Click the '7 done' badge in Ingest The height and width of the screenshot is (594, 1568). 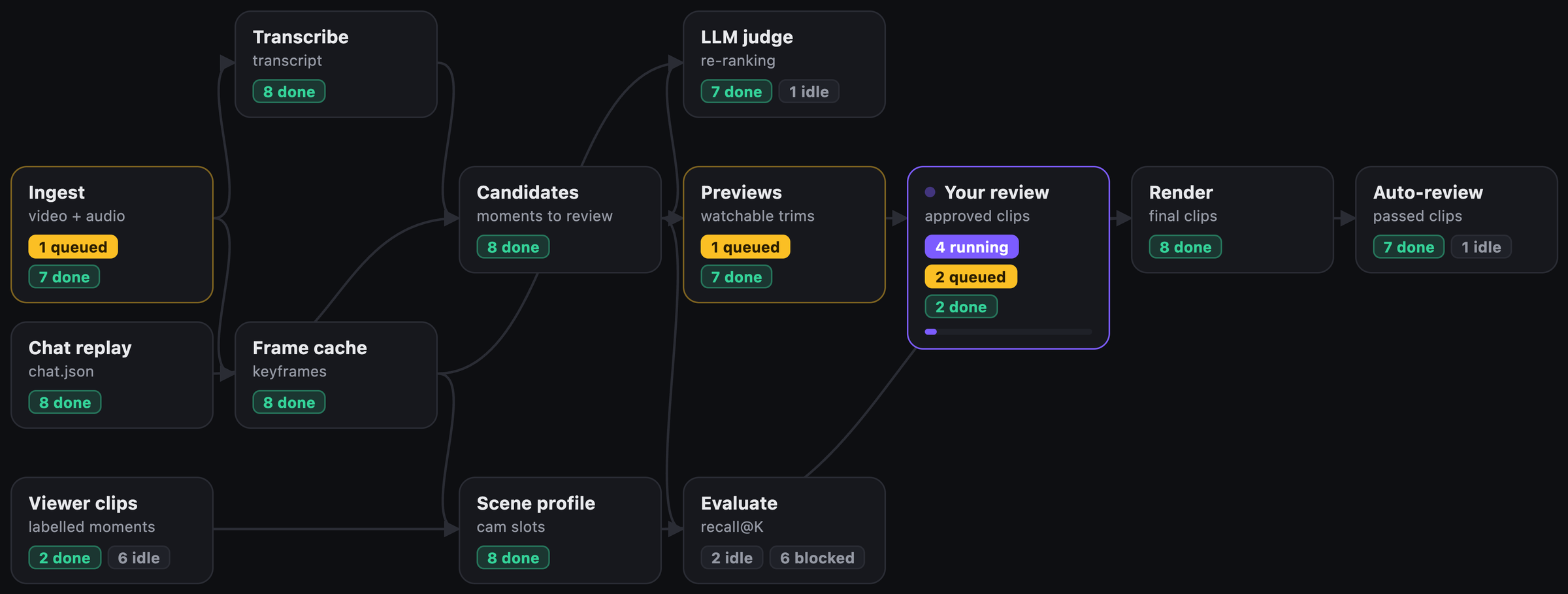[x=64, y=277]
